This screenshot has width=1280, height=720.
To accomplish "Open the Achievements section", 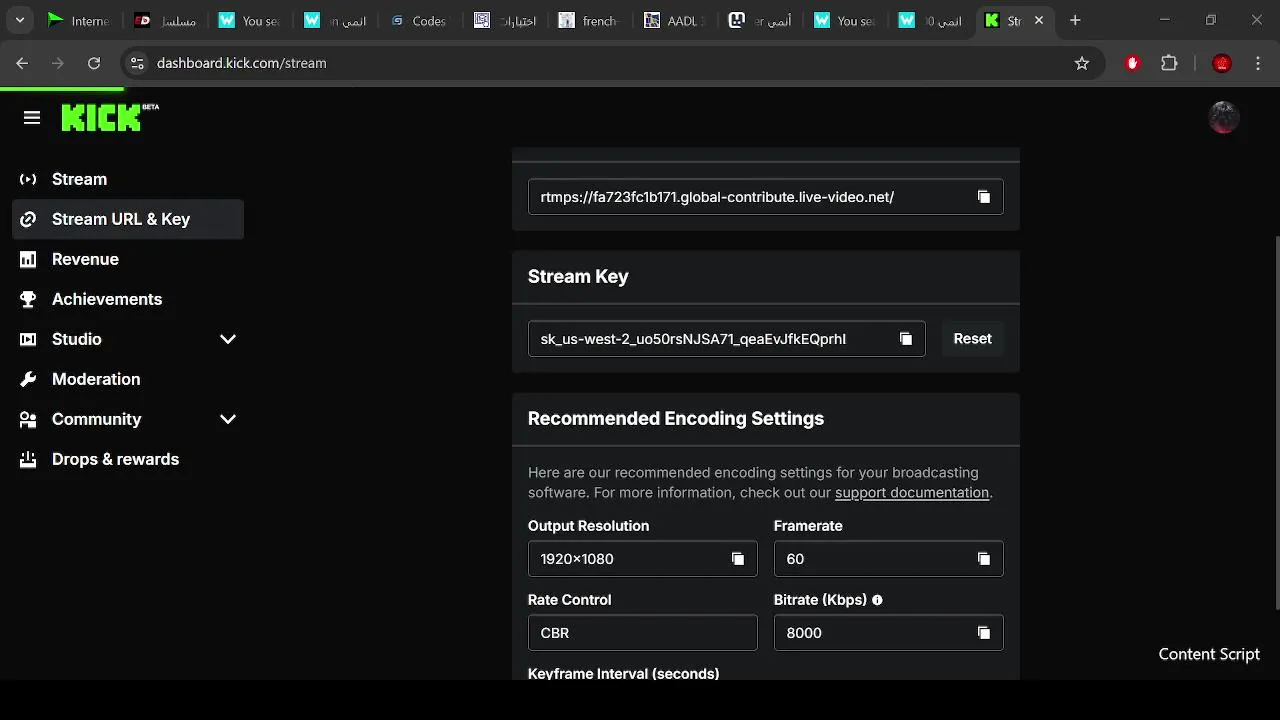I will pos(106,299).
